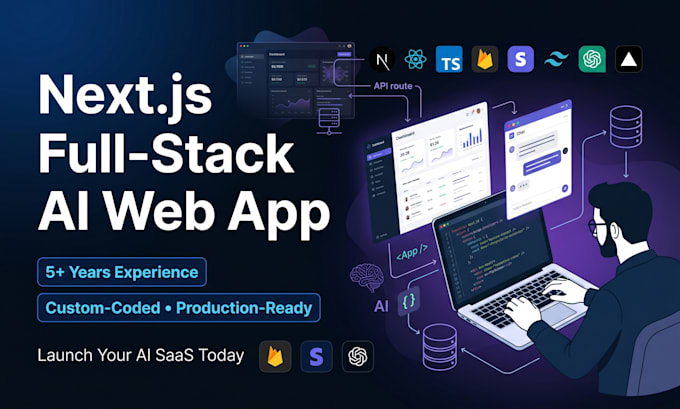Select the TypeScript TS logo
680x409 pixels.
(x=449, y=59)
